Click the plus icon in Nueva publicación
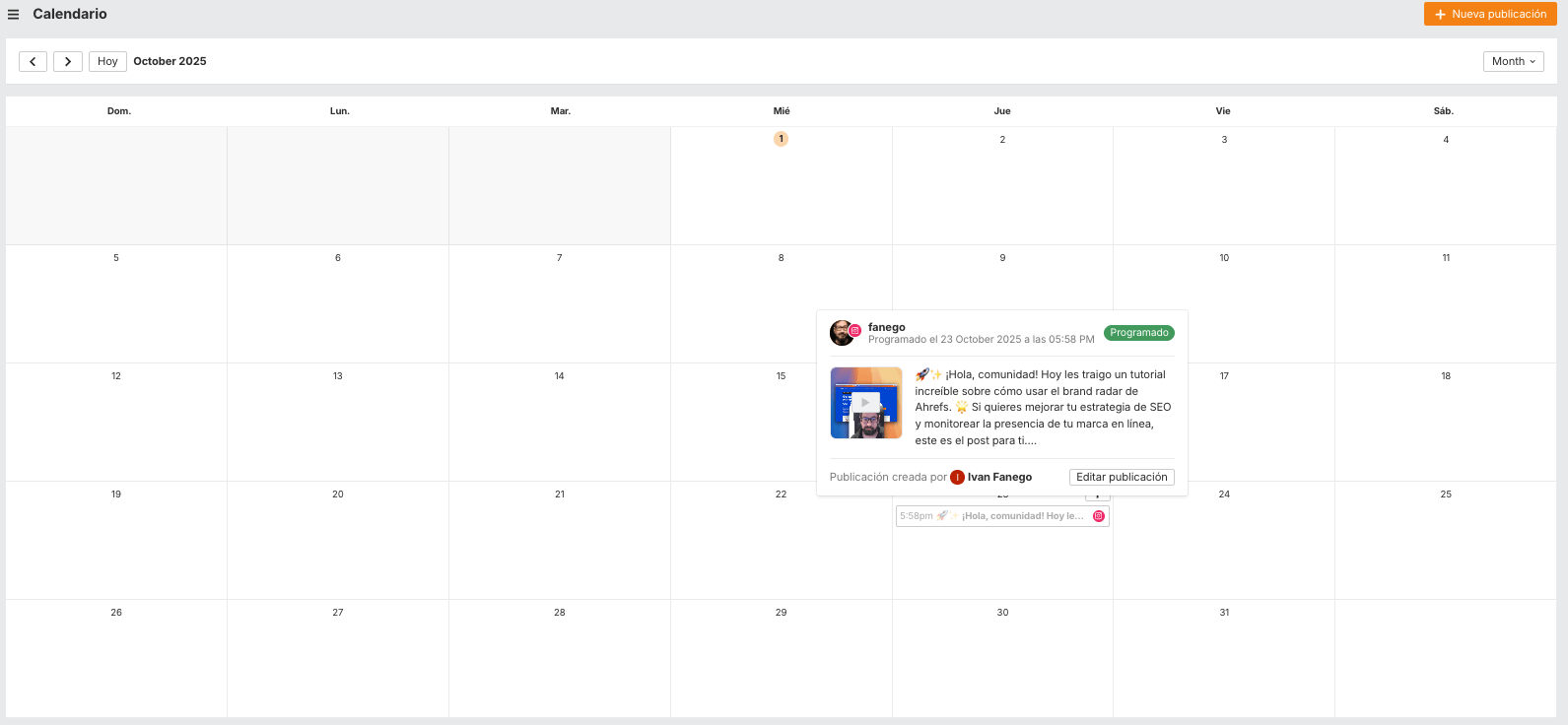 [1440, 15]
